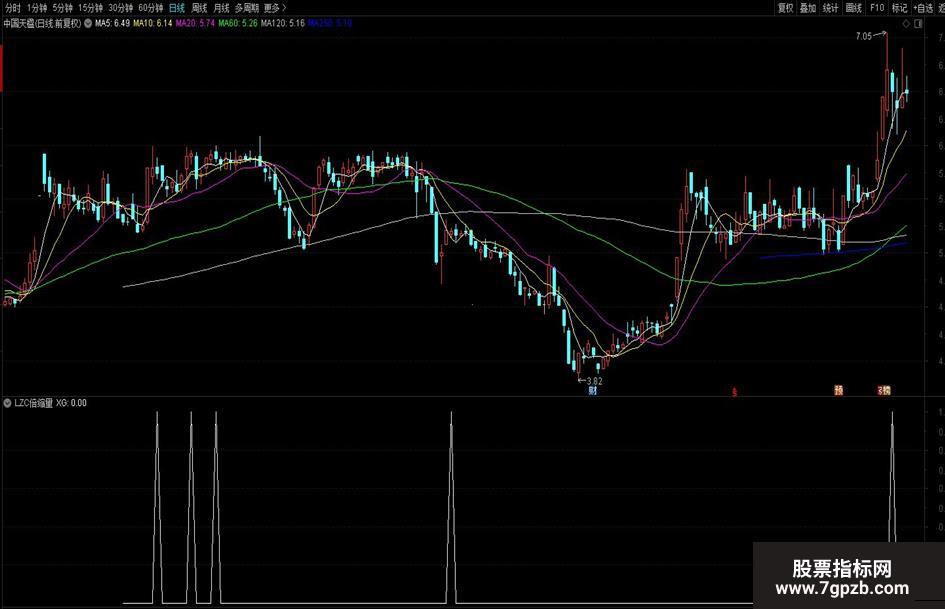The width and height of the screenshot is (945, 609).
Task: Switch to the 日线 daily tab
Action: click(177, 8)
